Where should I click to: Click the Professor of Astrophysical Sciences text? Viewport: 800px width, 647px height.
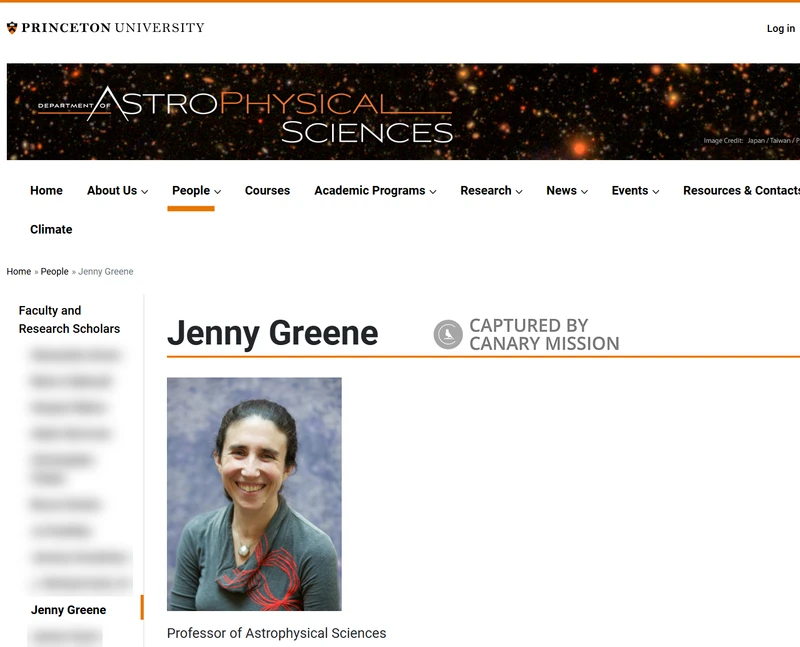277,633
